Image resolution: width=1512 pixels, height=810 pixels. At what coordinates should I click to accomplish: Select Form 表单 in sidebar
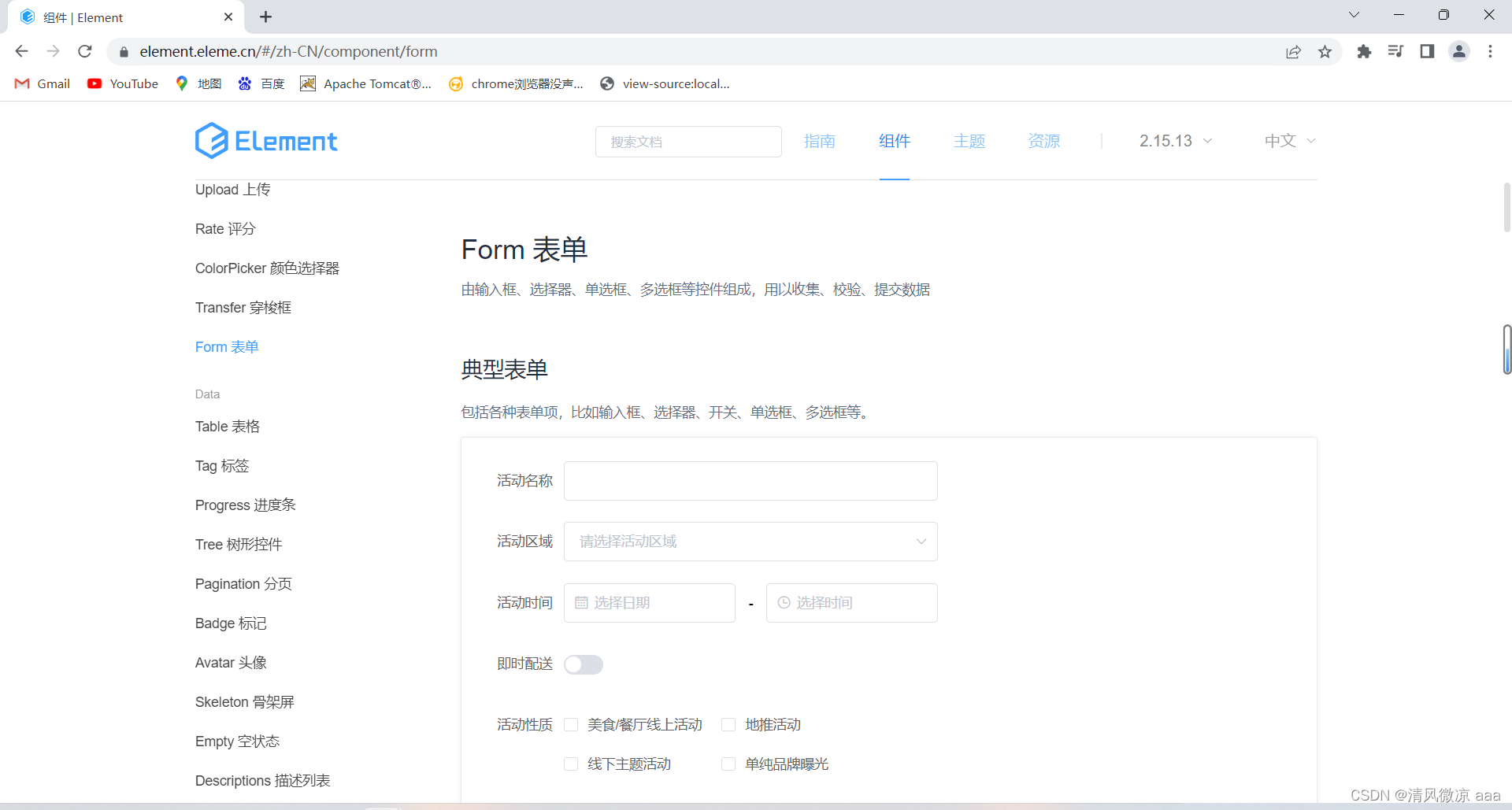[227, 347]
